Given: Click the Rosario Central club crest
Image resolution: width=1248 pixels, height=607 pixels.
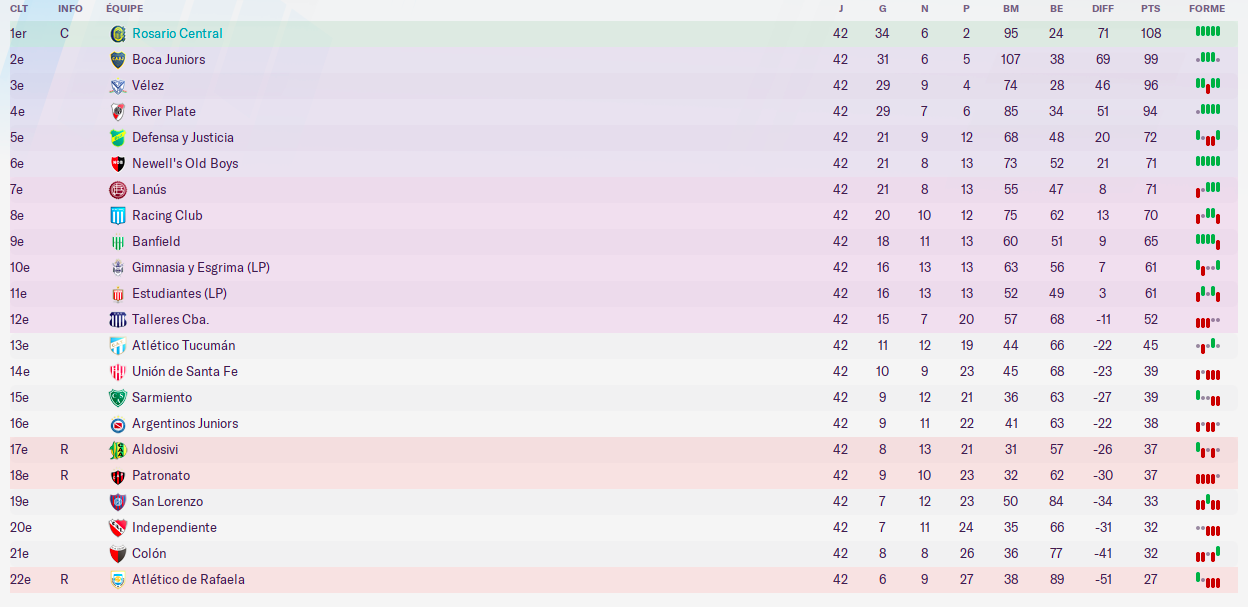Looking at the screenshot, I should click(x=118, y=34).
